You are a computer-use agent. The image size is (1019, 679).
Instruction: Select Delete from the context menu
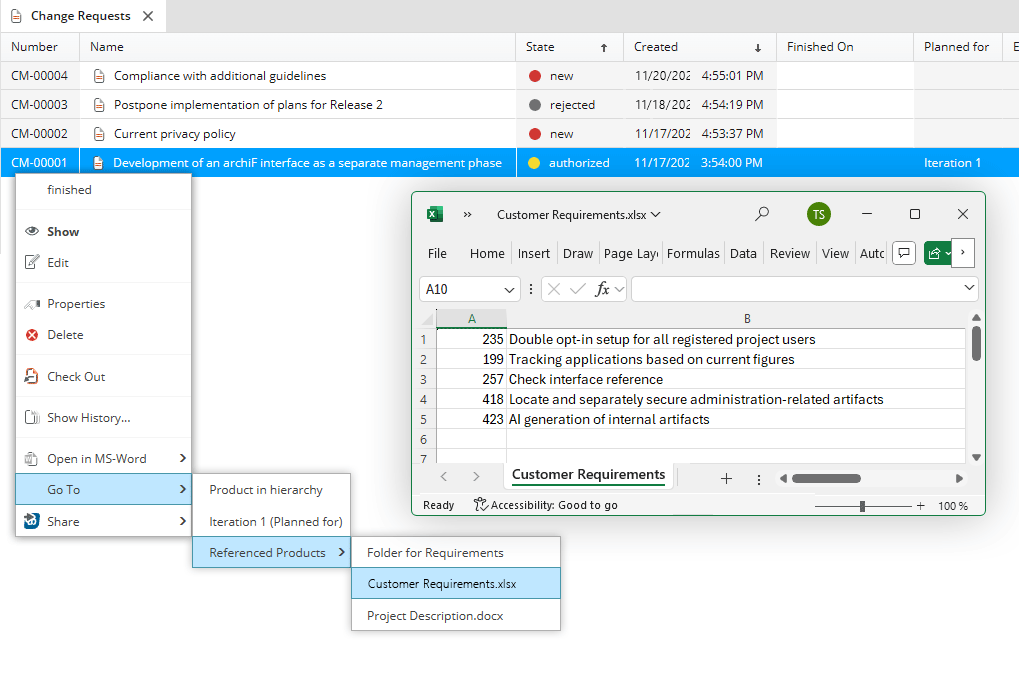[65, 335]
